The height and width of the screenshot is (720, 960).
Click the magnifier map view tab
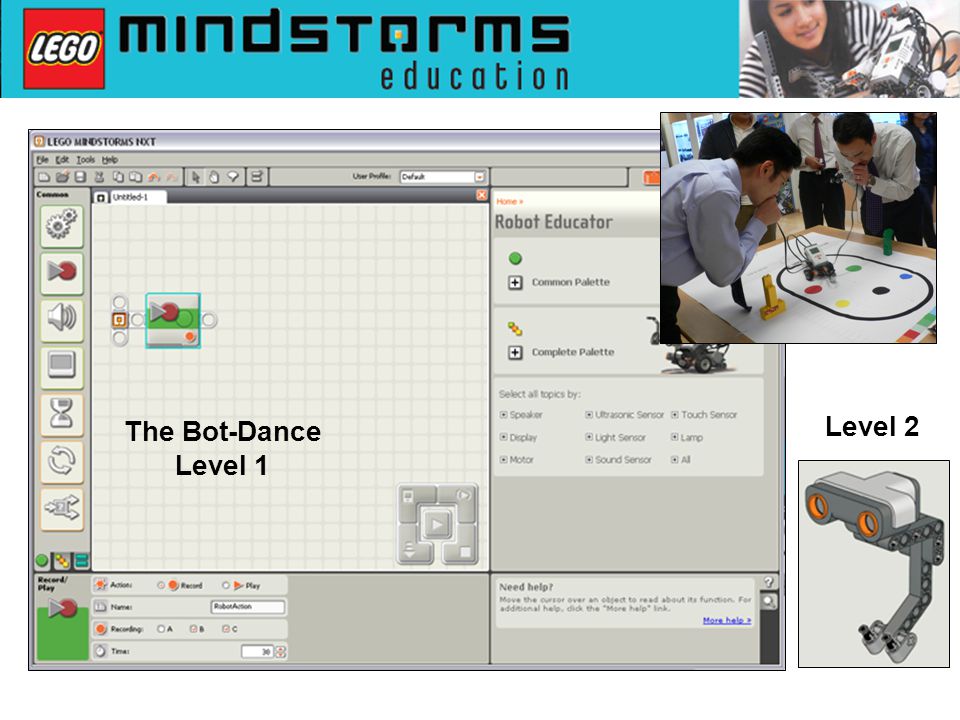pyautogui.click(x=769, y=602)
